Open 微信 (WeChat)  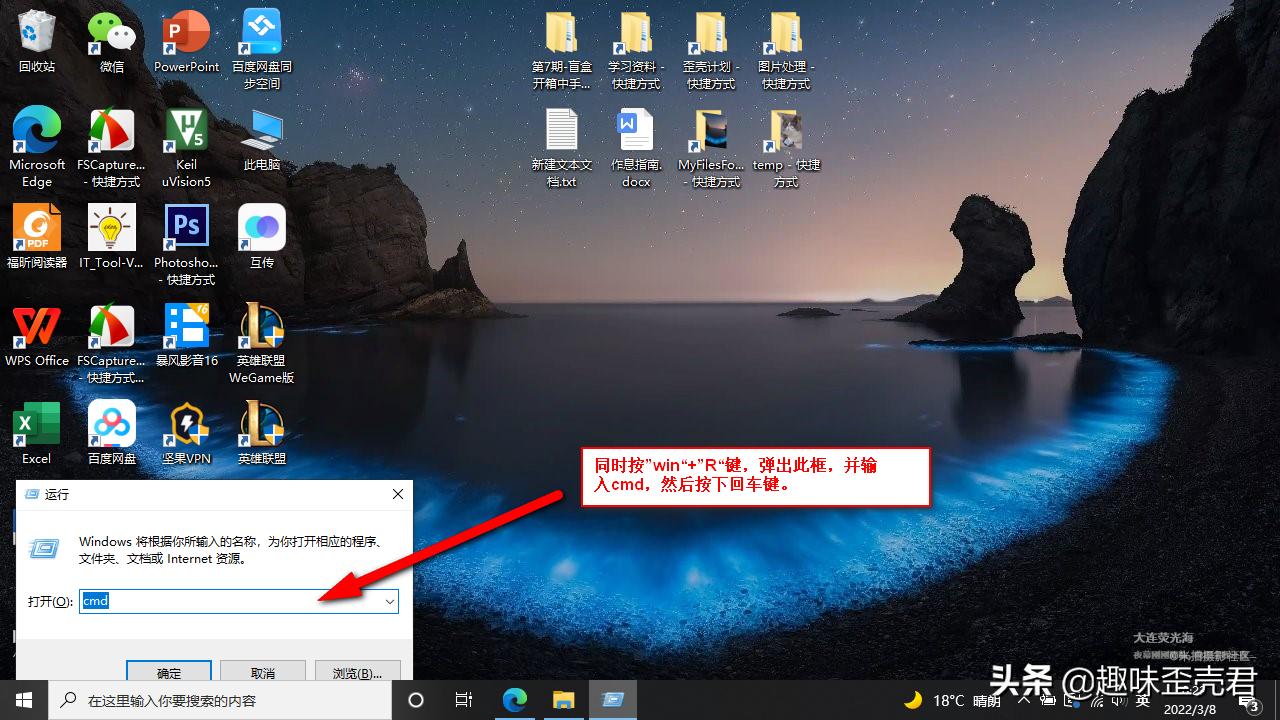pos(112,30)
